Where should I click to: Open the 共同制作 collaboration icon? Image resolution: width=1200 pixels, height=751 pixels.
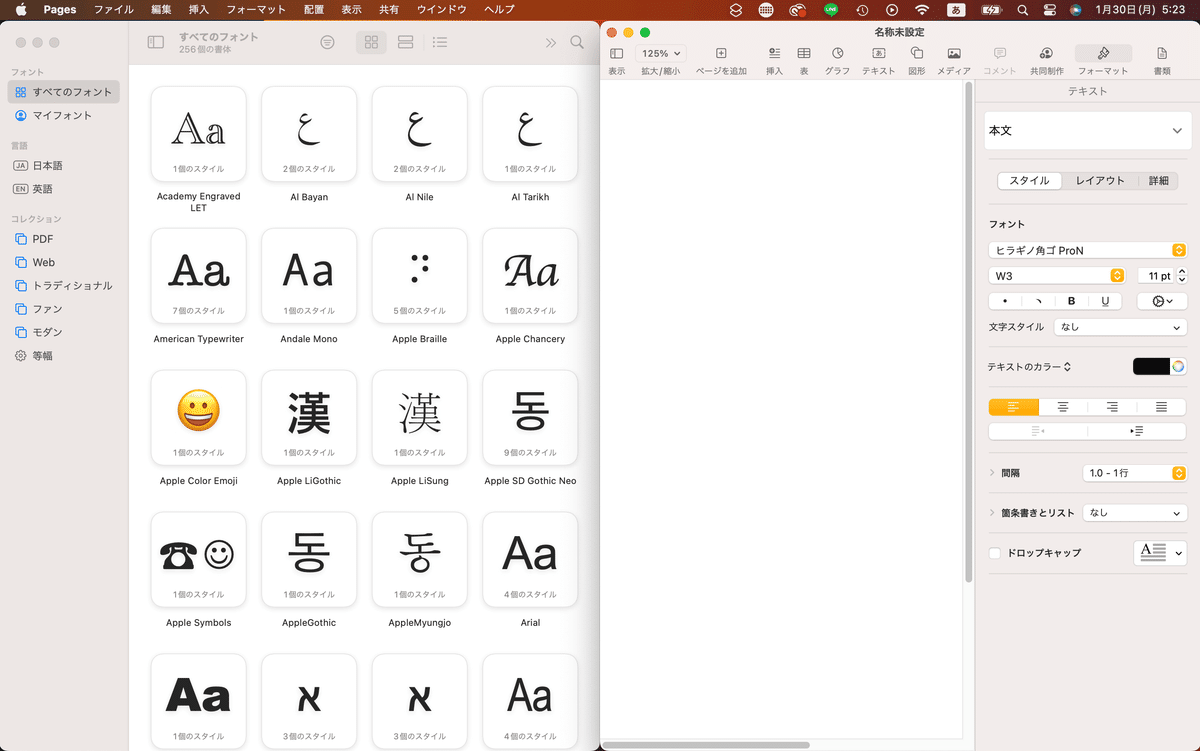click(1046, 53)
